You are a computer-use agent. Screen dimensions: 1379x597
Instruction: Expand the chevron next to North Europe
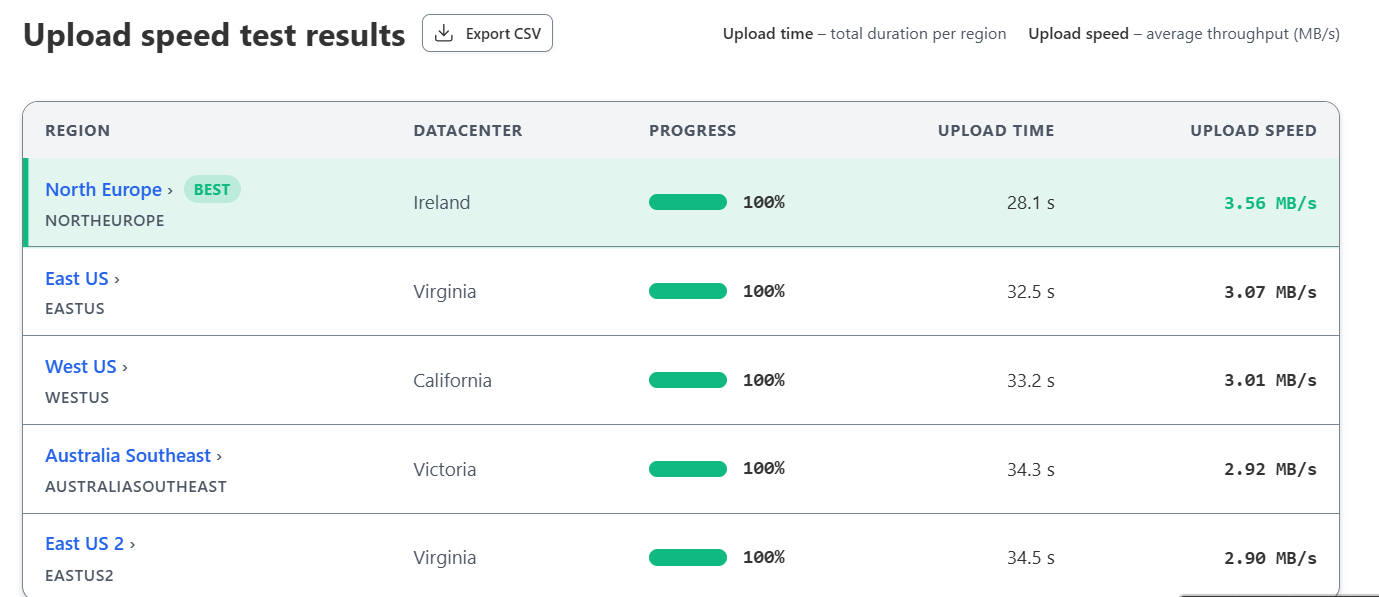click(170, 190)
